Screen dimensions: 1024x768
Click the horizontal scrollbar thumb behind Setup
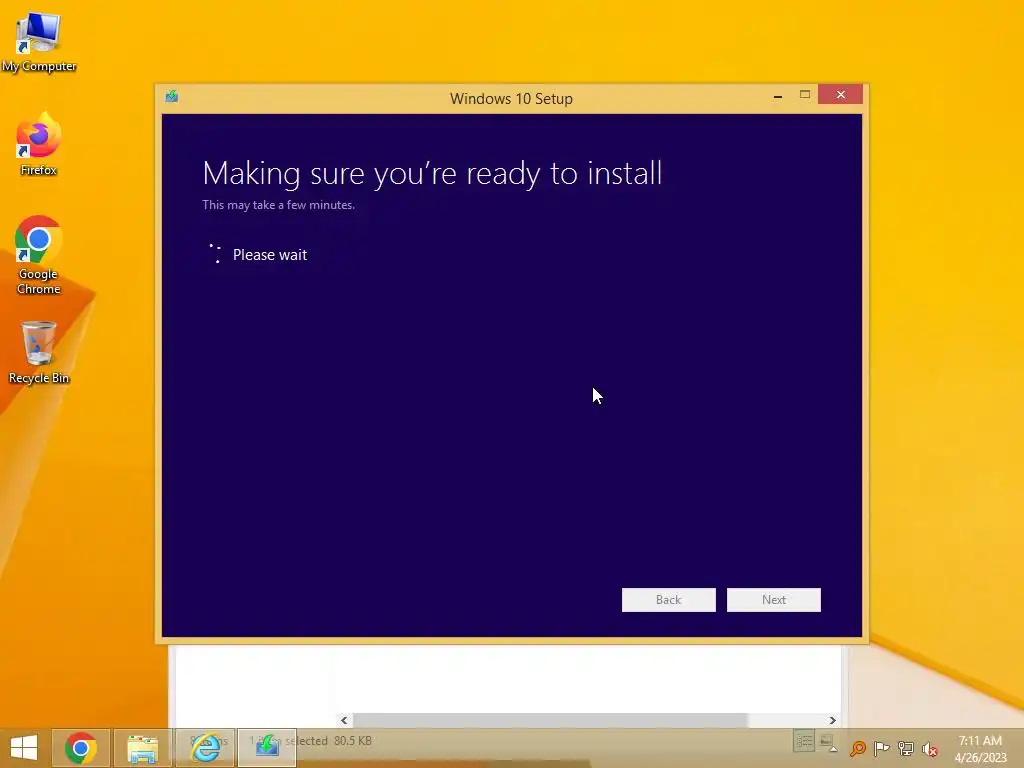point(550,720)
